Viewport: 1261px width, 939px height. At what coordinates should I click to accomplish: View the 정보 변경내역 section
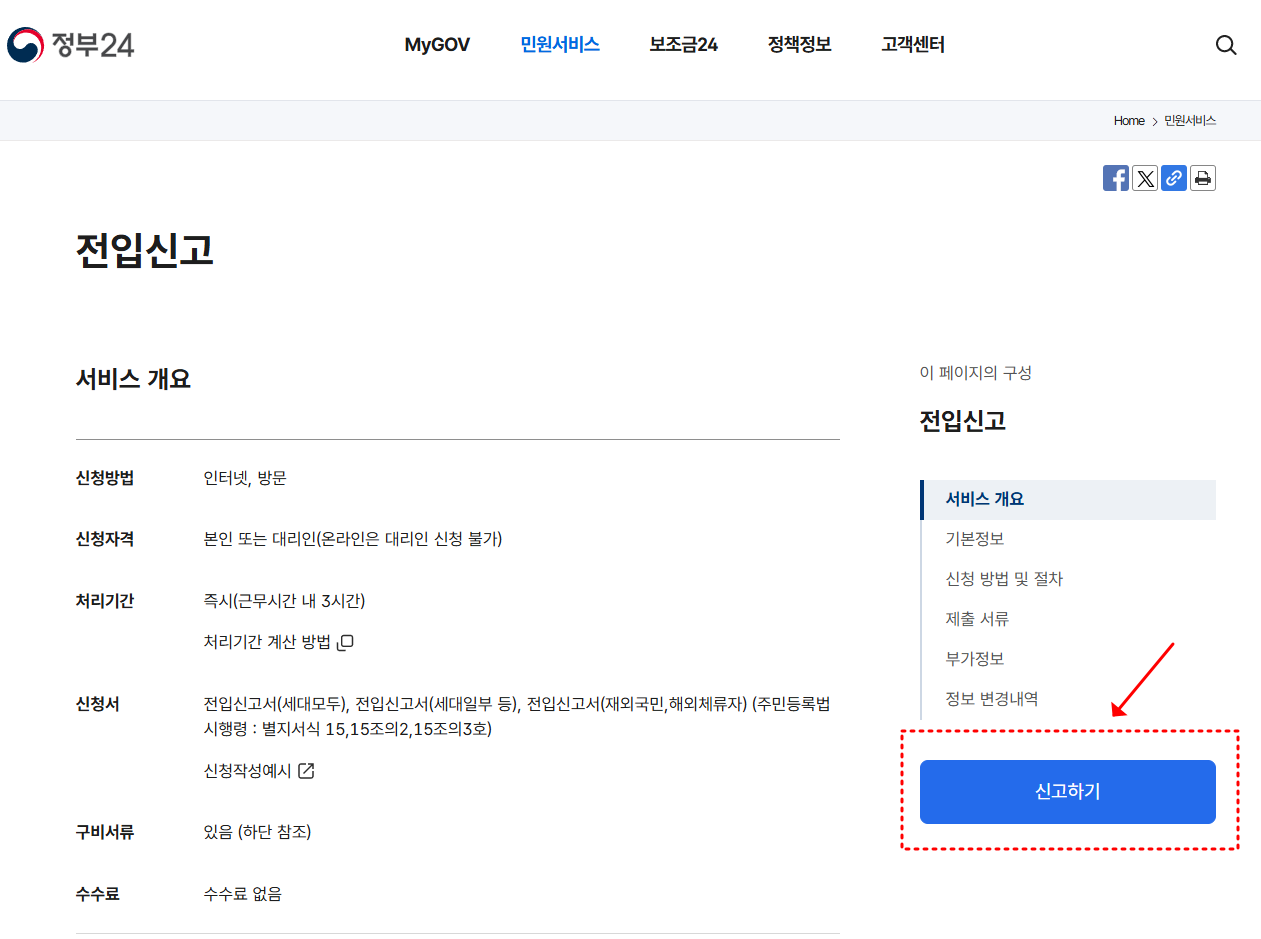[x=991, y=698]
